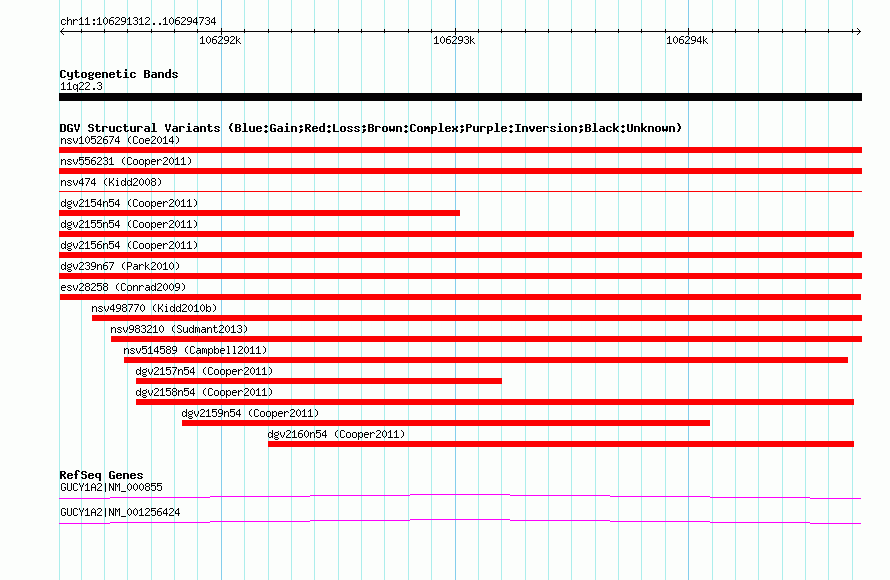Click the magenta line for GUCY1A2|NM_000855
This screenshot has width=890, height=580.
tap(460, 496)
